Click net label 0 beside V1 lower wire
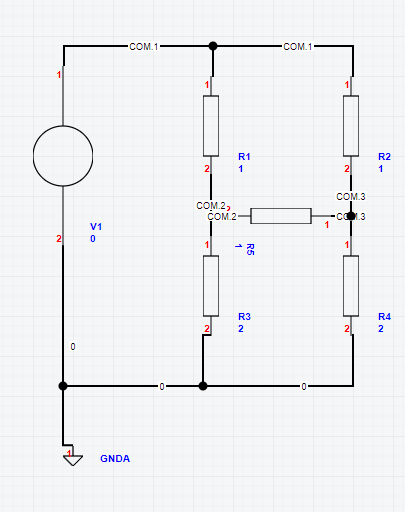Image resolution: width=405 pixels, height=512 pixels. [x=73, y=347]
